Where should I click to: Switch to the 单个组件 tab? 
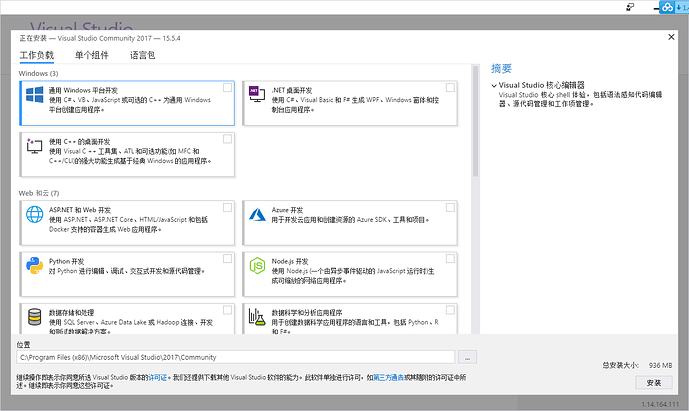(x=91, y=55)
